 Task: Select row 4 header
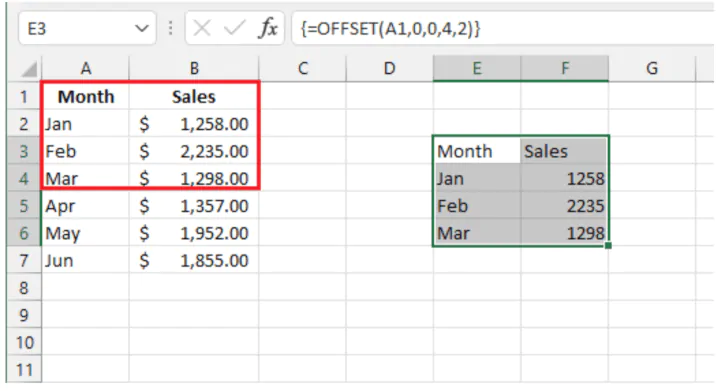coord(24,178)
